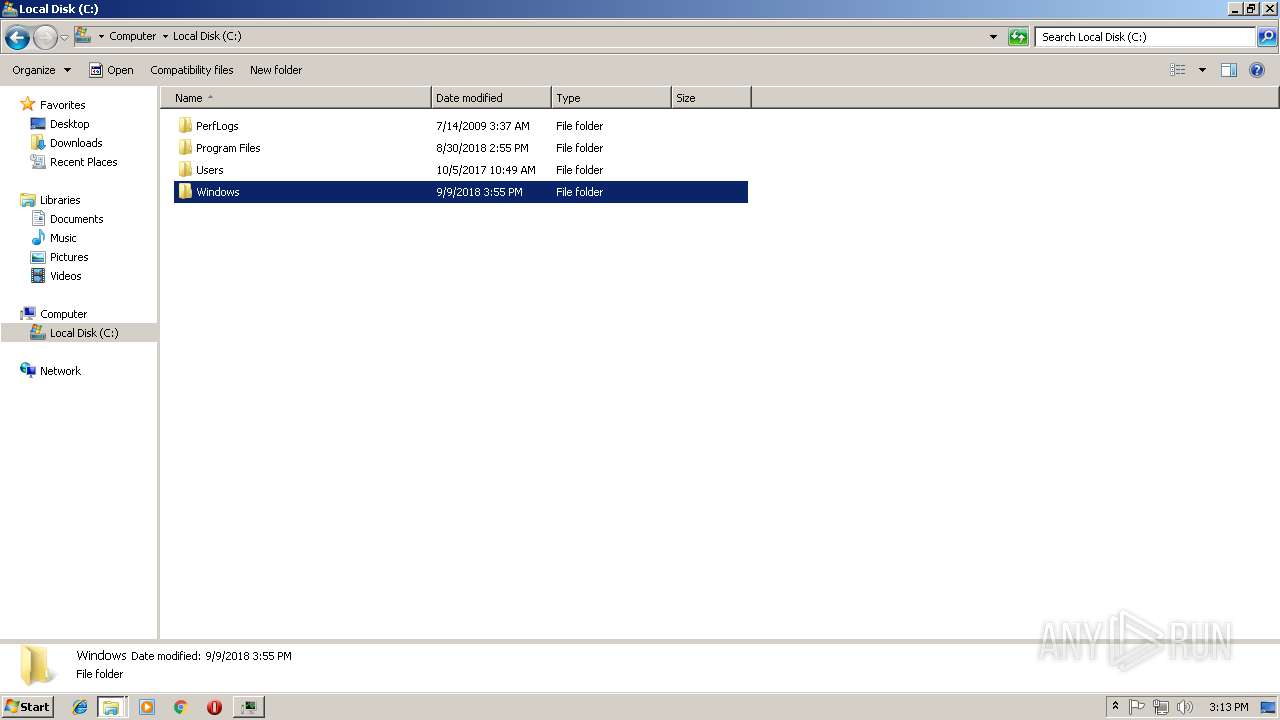1280x720 pixels.
Task: Click the drive icon in address bar
Action: 83,36
